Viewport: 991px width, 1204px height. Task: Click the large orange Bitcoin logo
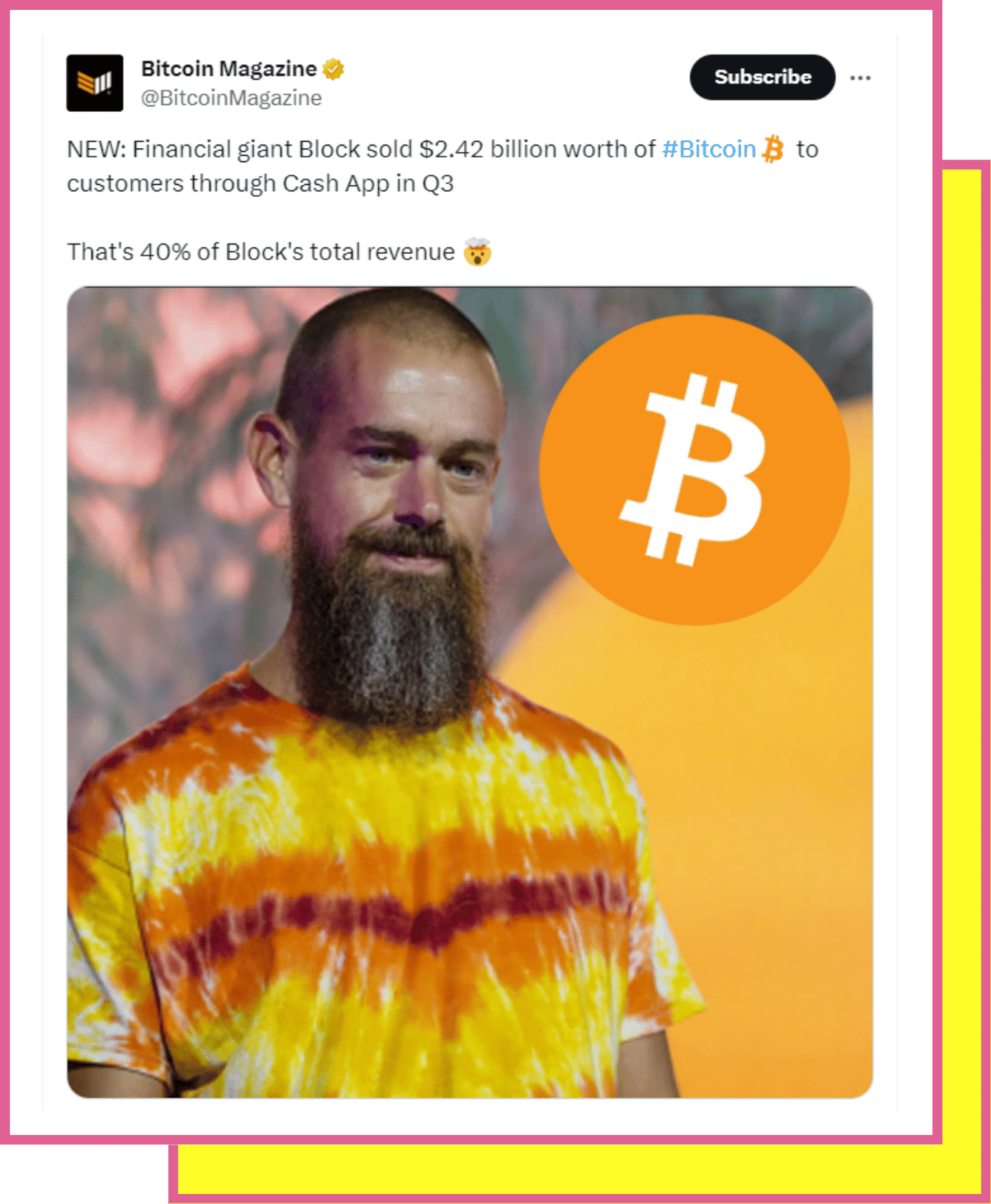point(694,470)
